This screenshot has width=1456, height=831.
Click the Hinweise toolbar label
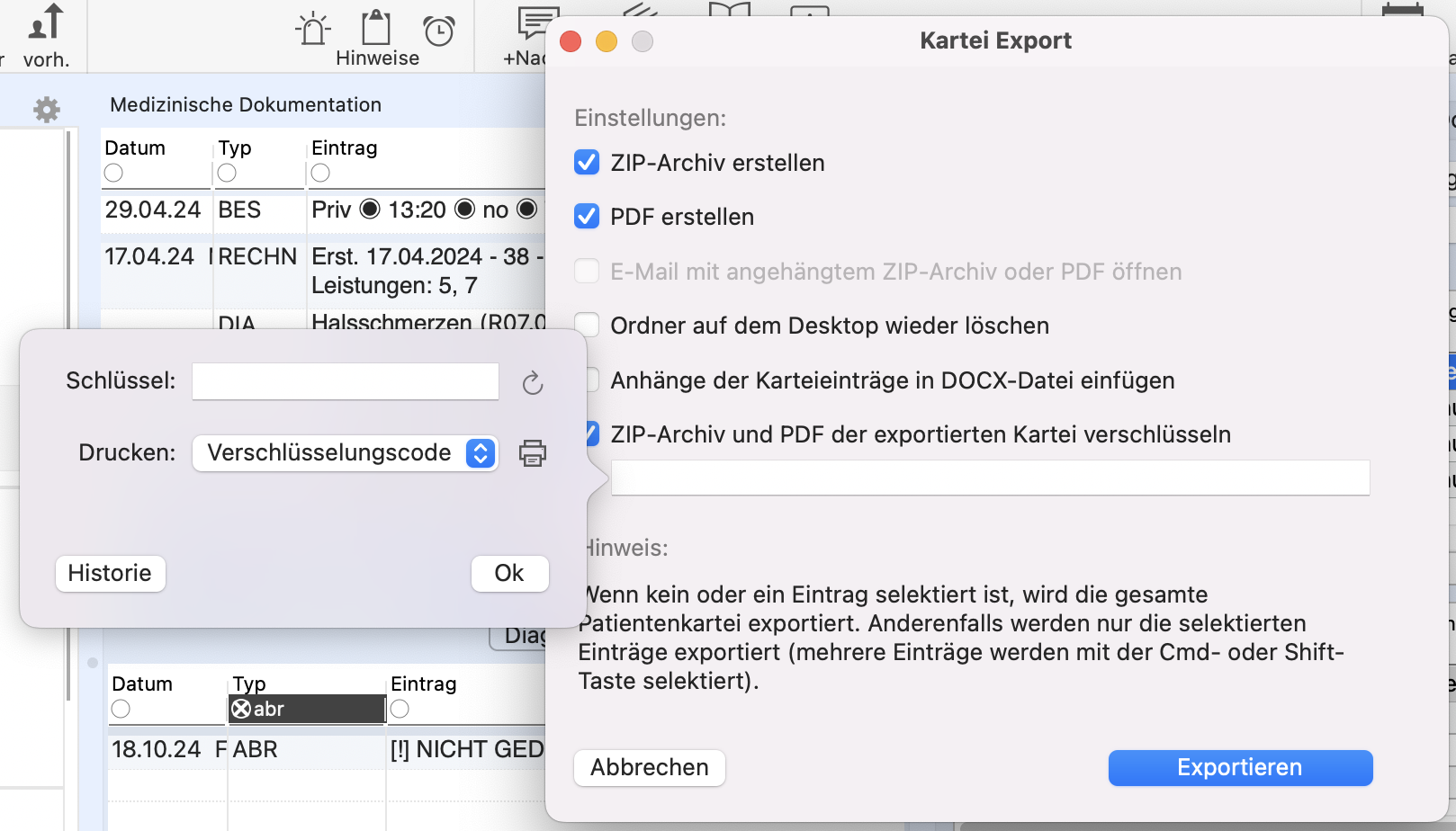pos(377,58)
